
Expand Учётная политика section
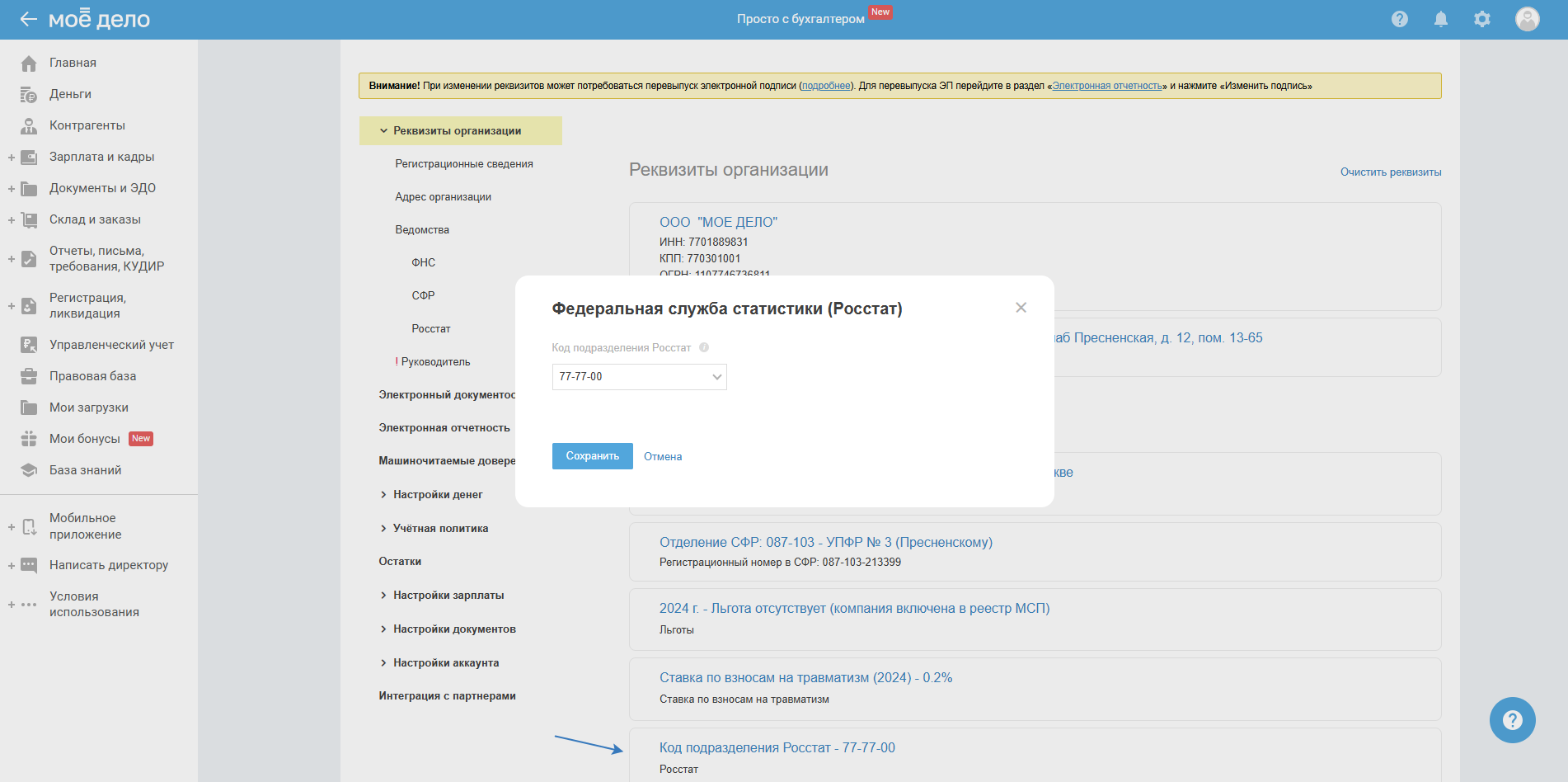click(383, 529)
